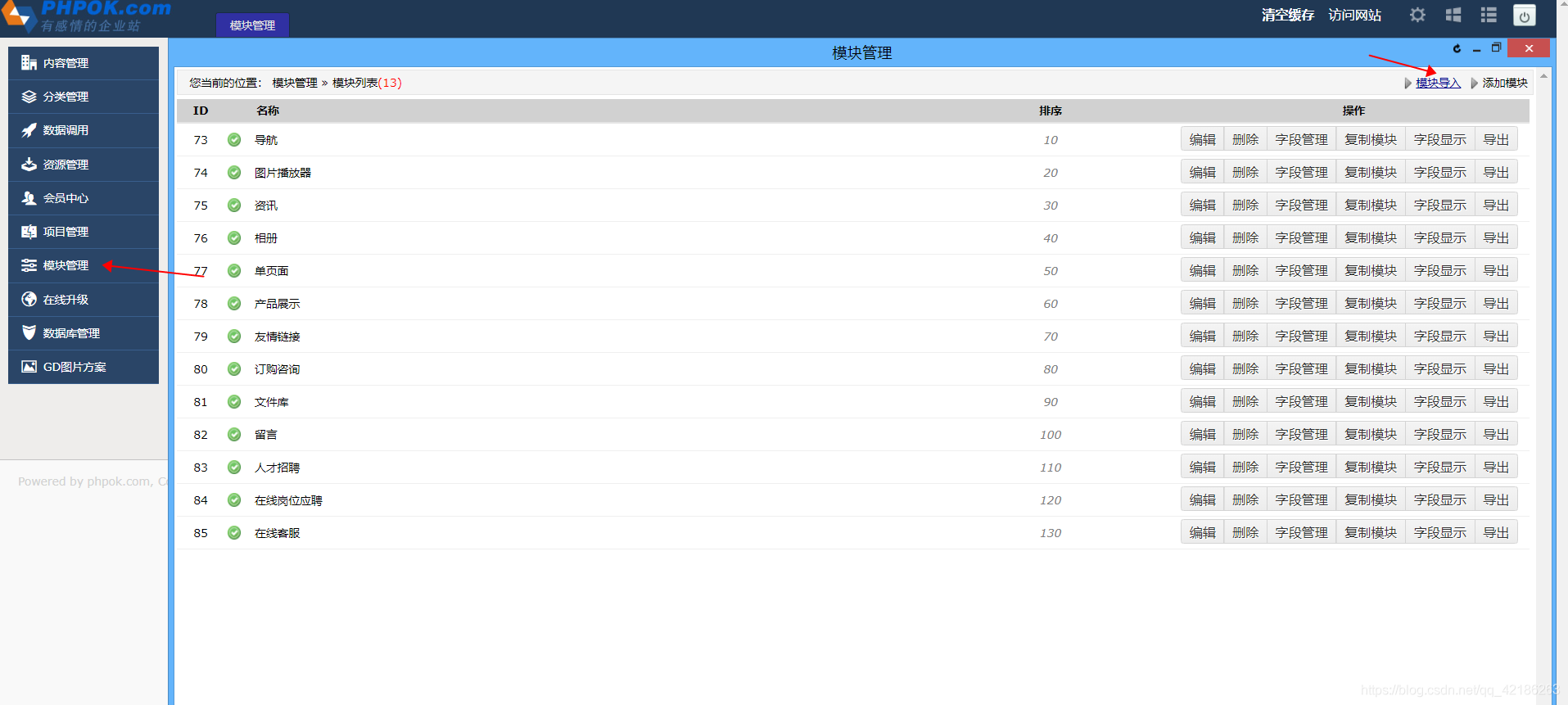The image size is (1568, 705).
Task: Toggle the green status icon for 导航
Action: coord(234,140)
